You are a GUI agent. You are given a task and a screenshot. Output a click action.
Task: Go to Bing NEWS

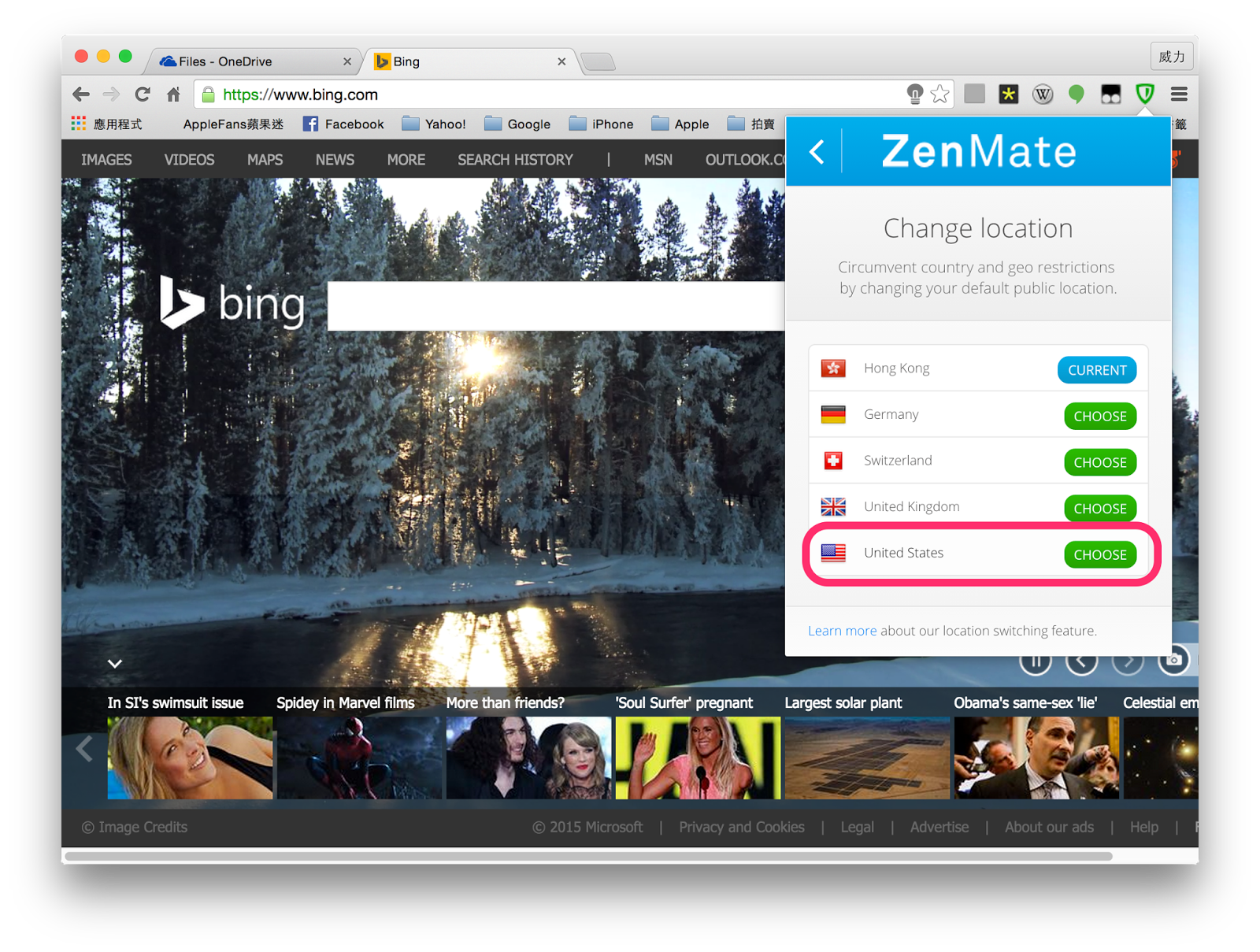coord(335,160)
